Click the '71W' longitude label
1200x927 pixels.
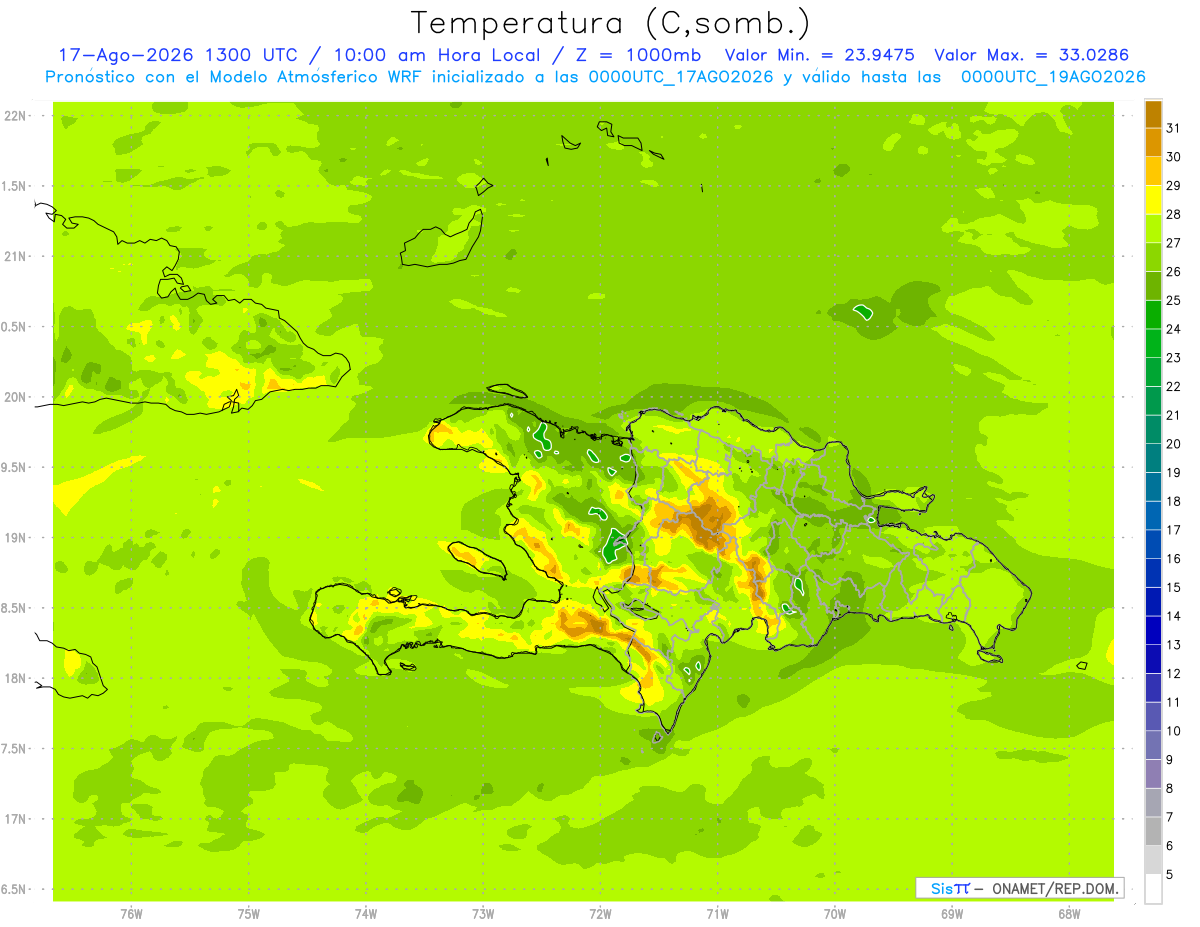click(717, 914)
